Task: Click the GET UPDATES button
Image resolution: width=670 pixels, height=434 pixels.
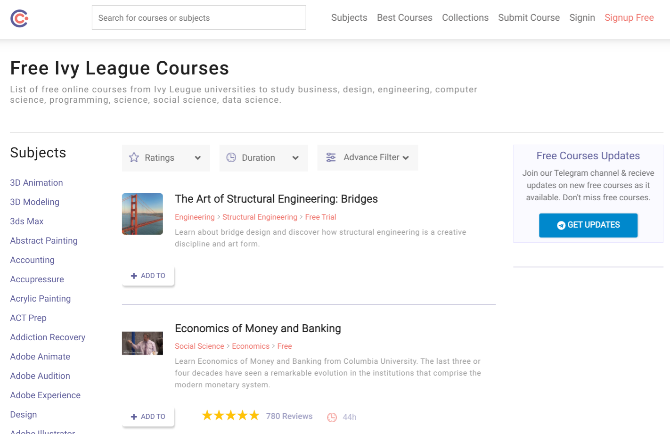Action: coord(588,225)
